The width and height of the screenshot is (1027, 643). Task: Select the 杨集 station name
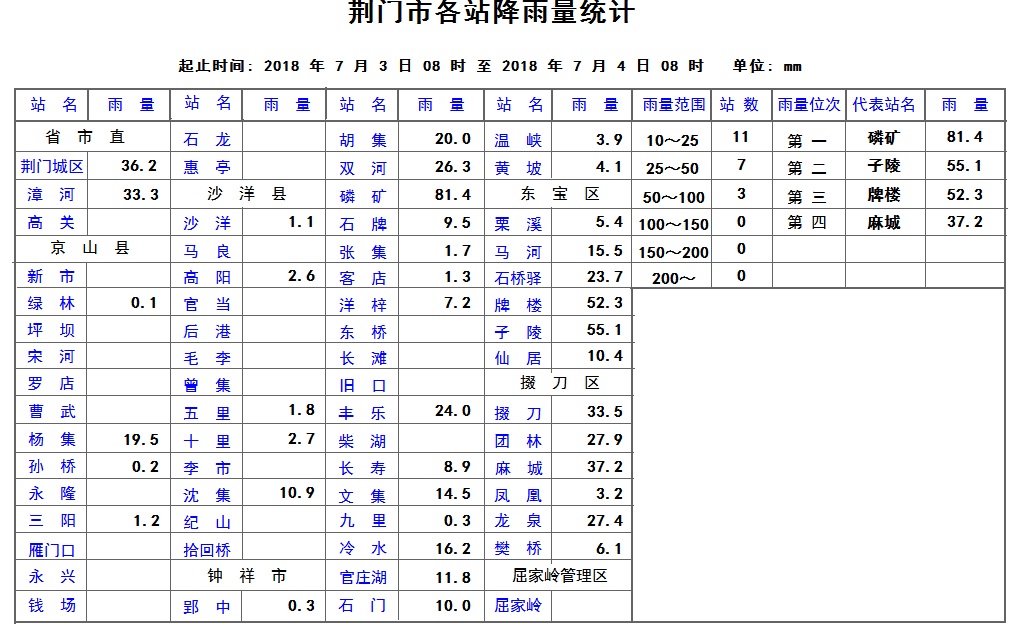click(52, 440)
